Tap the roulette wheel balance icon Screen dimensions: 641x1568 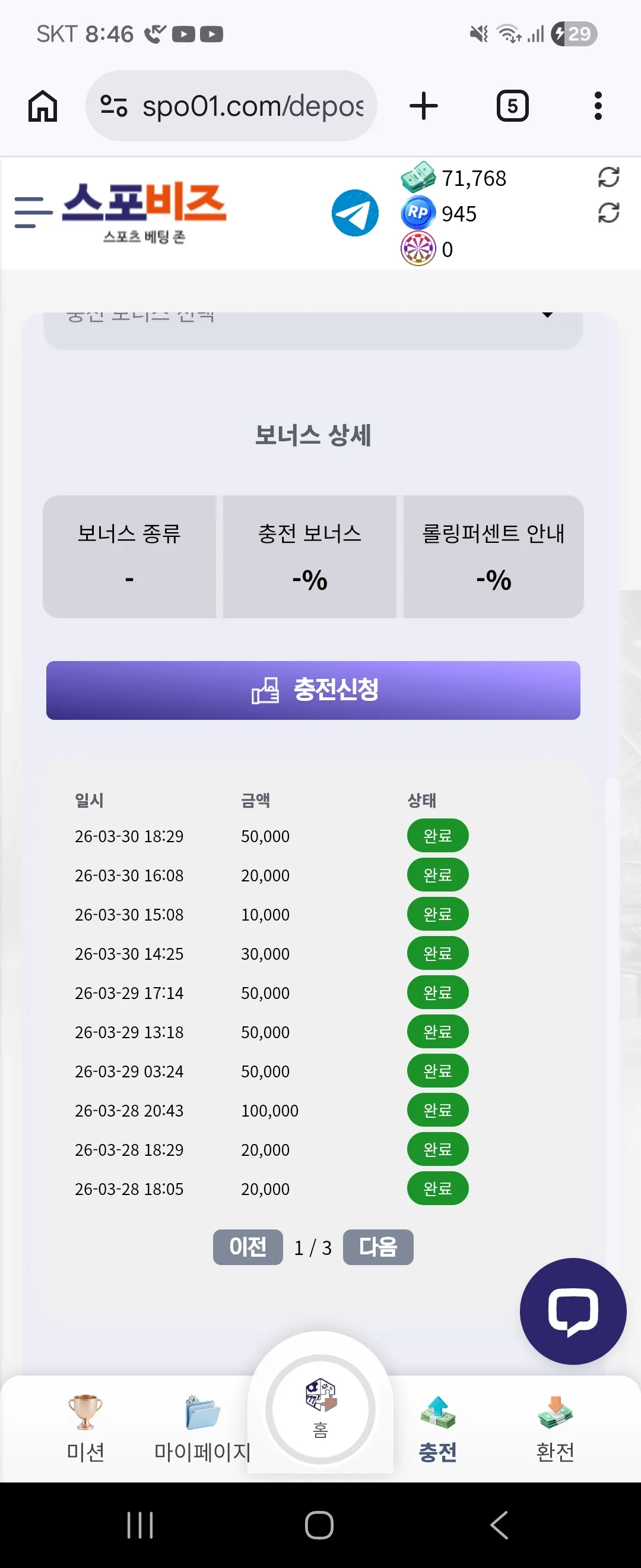point(418,248)
